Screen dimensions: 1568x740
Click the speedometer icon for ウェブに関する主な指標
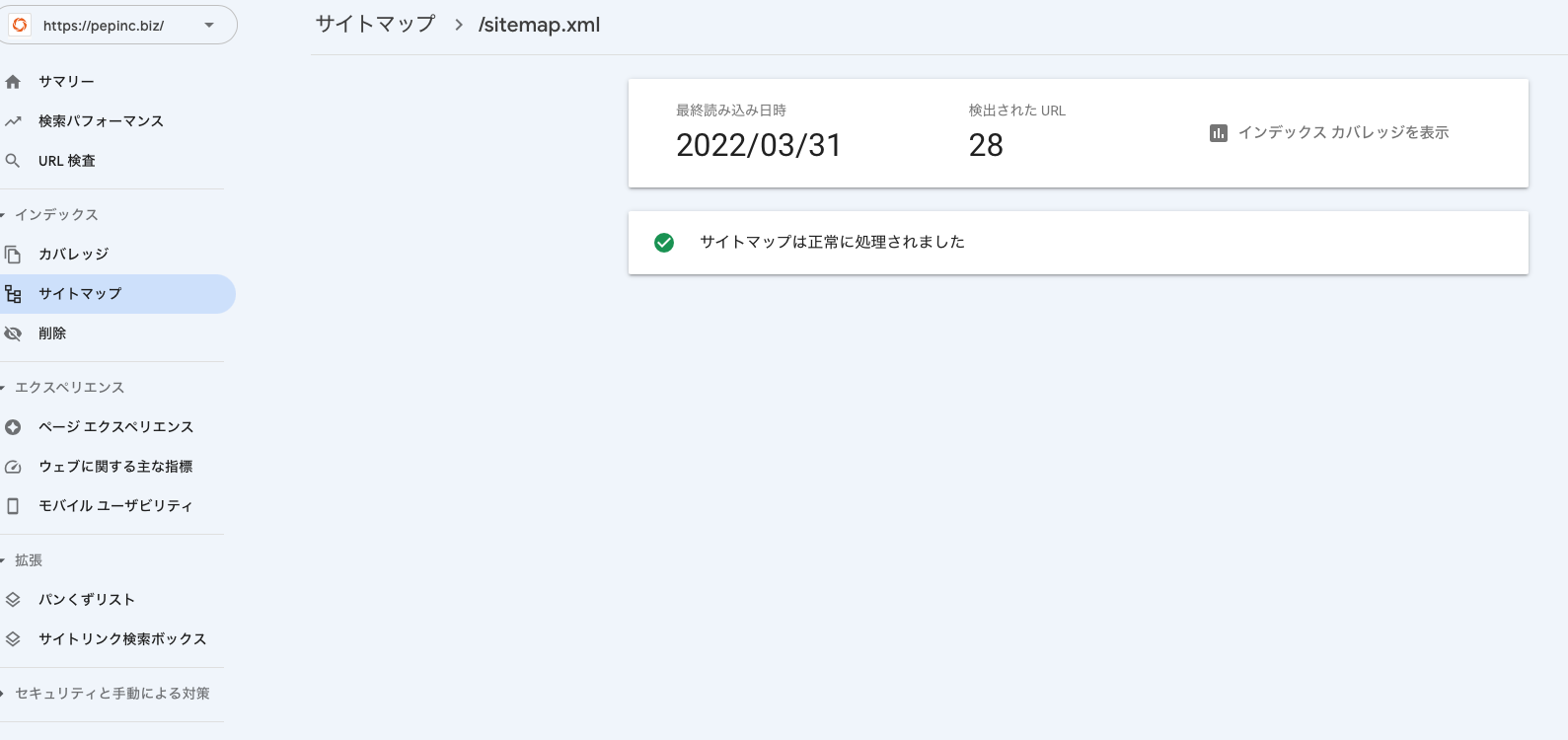[13, 467]
